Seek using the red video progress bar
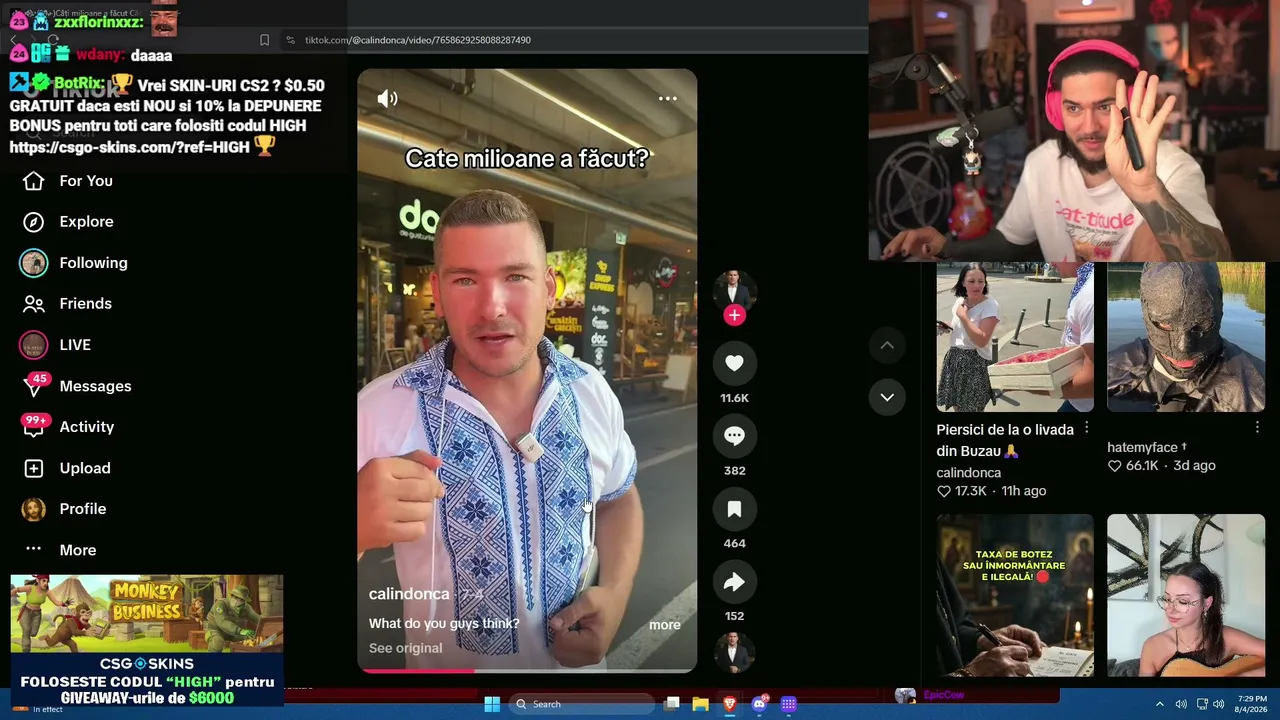 pos(527,670)
